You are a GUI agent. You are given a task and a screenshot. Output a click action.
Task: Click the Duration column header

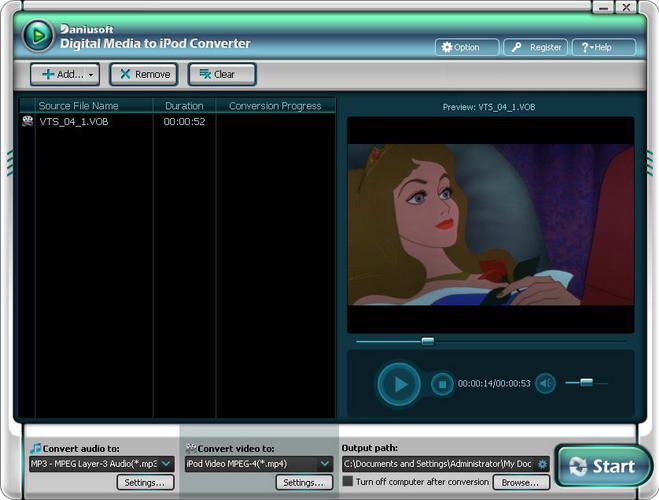click(184, 106)
